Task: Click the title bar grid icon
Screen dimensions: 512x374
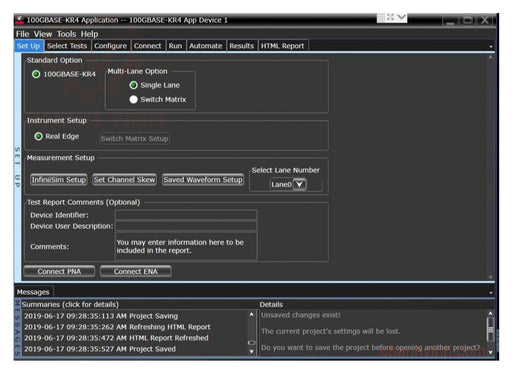Action: pyautogui.click(x=381, y=17)
